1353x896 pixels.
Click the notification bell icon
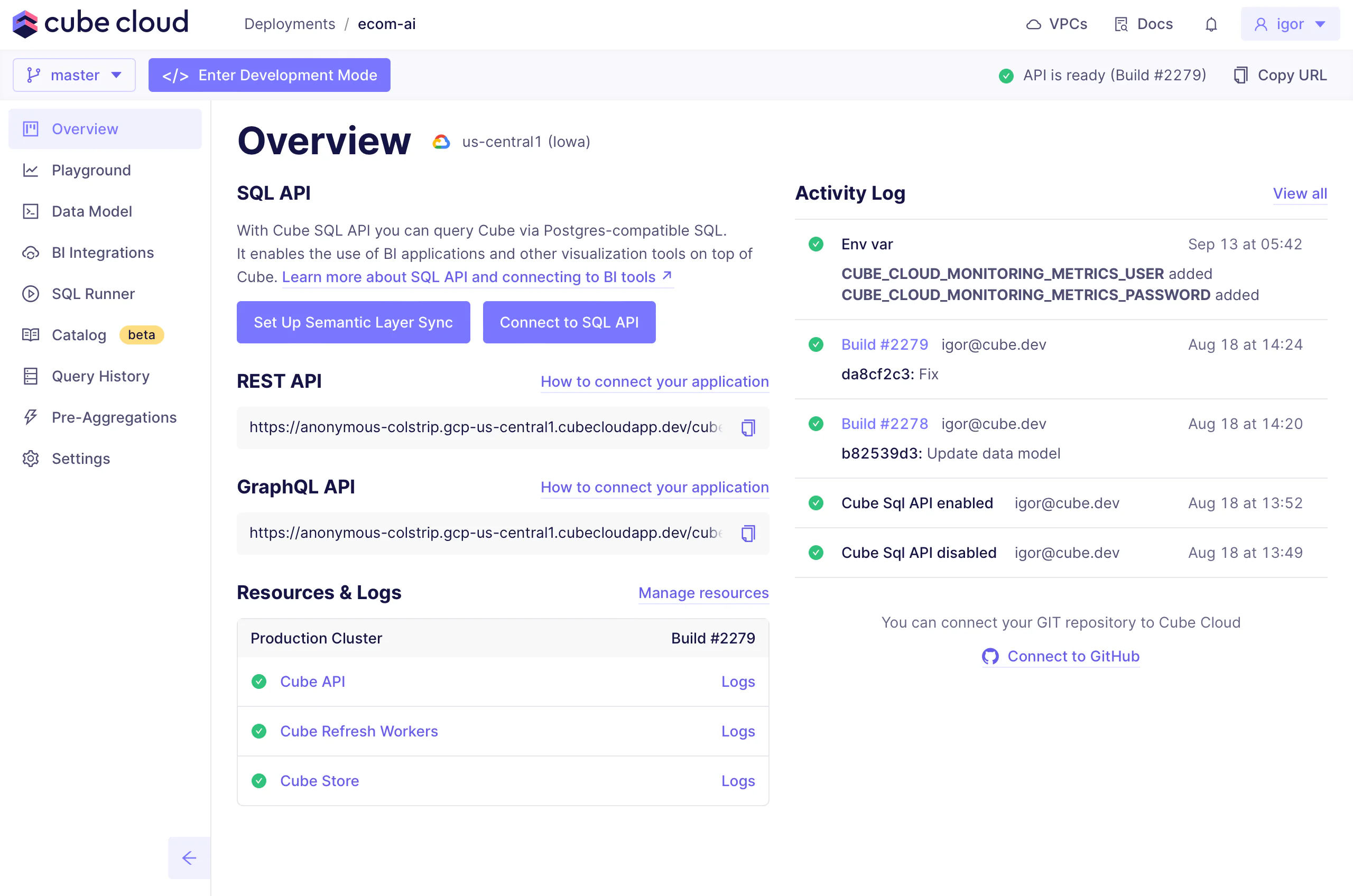1211,24
